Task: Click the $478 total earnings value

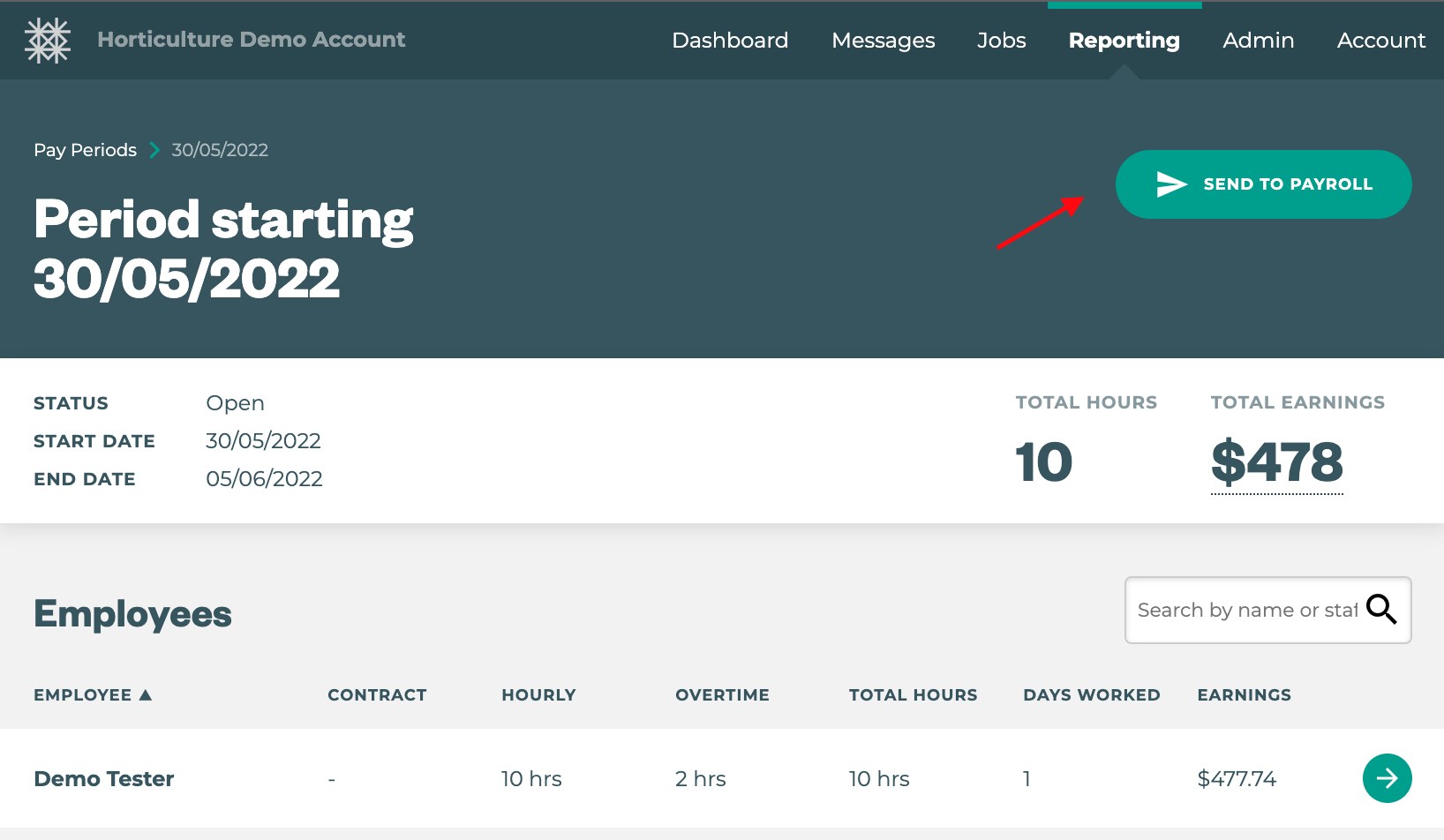Action: (x=1276, y=463)
